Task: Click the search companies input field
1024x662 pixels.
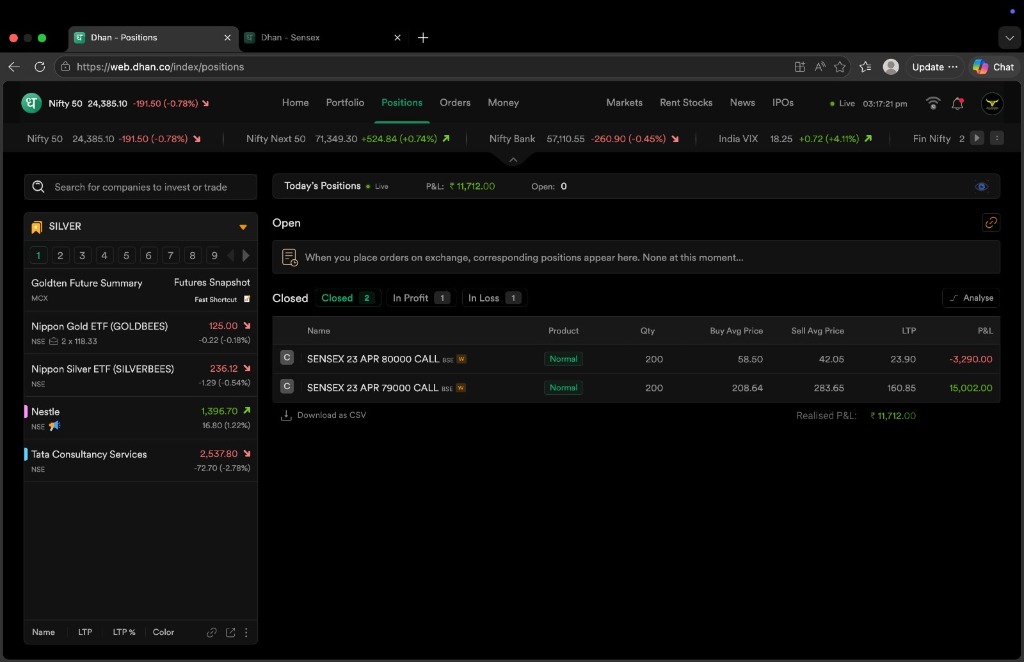Action: [x=140, y=187]
